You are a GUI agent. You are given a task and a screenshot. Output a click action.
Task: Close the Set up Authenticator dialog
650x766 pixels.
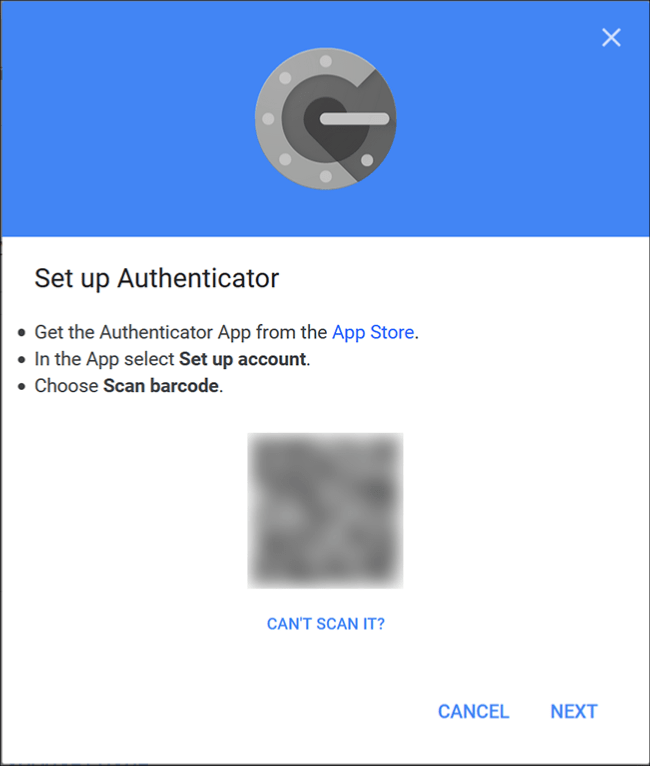coord(611,37)
